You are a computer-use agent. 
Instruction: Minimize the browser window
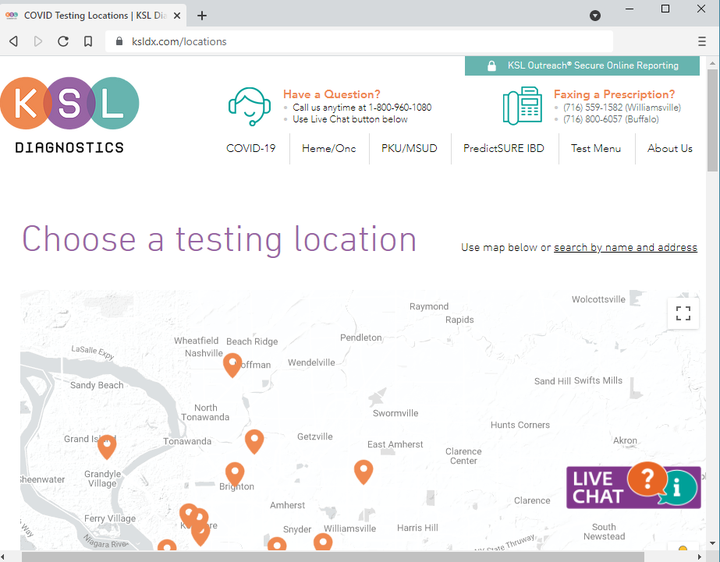click(x=630, y=9)
